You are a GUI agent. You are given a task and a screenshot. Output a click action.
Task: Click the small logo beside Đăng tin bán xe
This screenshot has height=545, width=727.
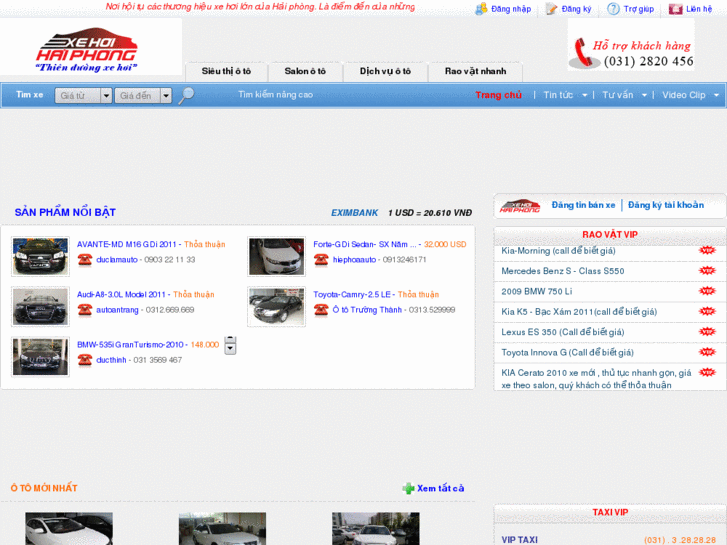point(520,206)
